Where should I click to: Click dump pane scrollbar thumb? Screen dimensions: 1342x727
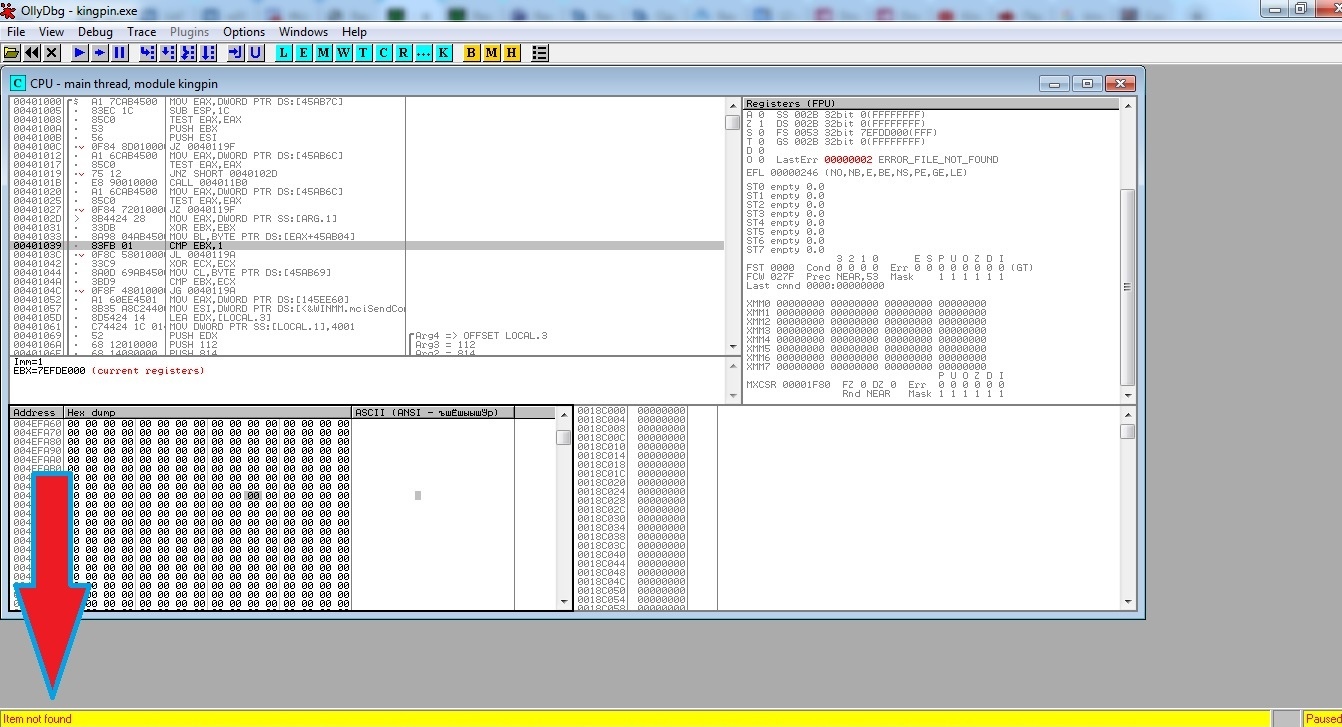(563, 437)
